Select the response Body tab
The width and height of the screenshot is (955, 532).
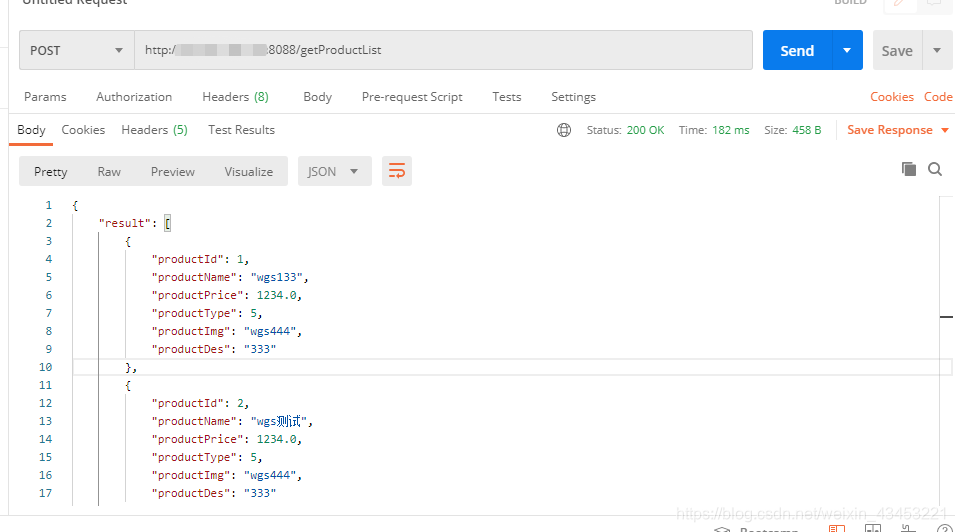tap(31, 130)
